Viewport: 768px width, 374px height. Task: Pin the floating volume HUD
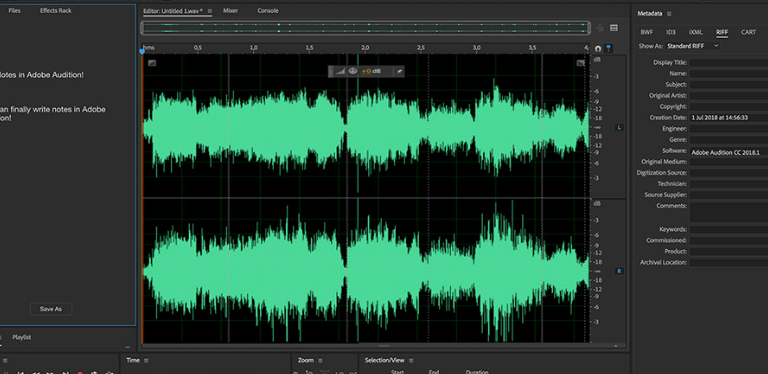[399, 71]
